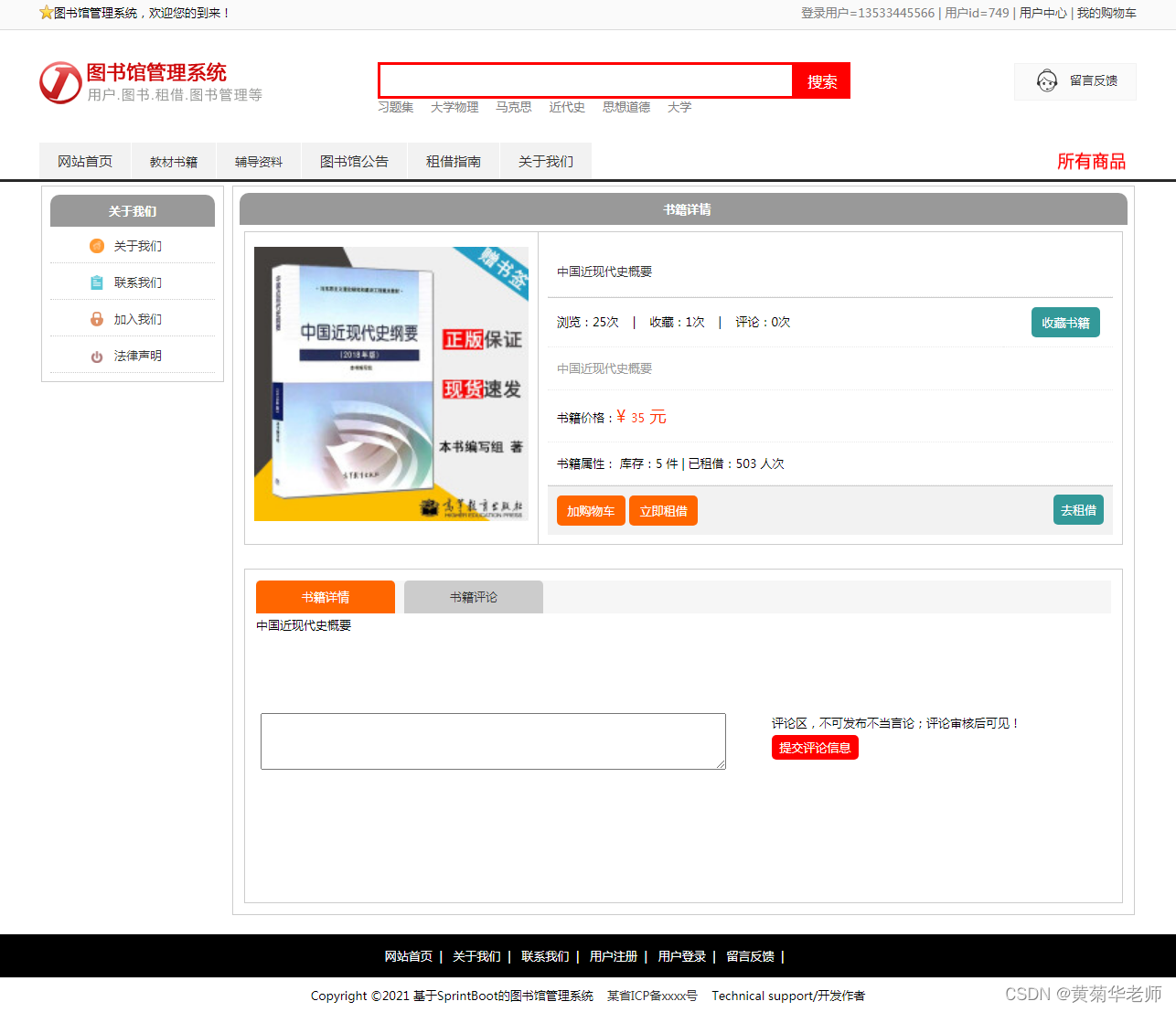This screenshot has width=1176, height=1012.
Task: Click the 收藏：1次 favorites count
Action: click(678, 322)
